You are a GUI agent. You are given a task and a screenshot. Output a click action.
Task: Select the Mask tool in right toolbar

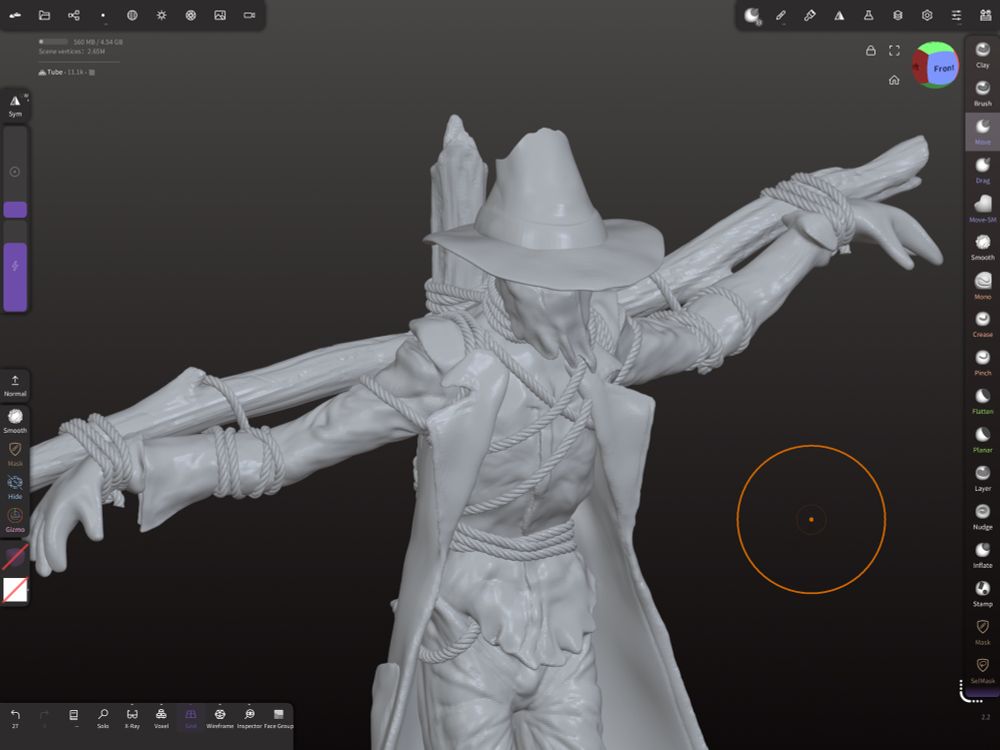coord(982,632)
